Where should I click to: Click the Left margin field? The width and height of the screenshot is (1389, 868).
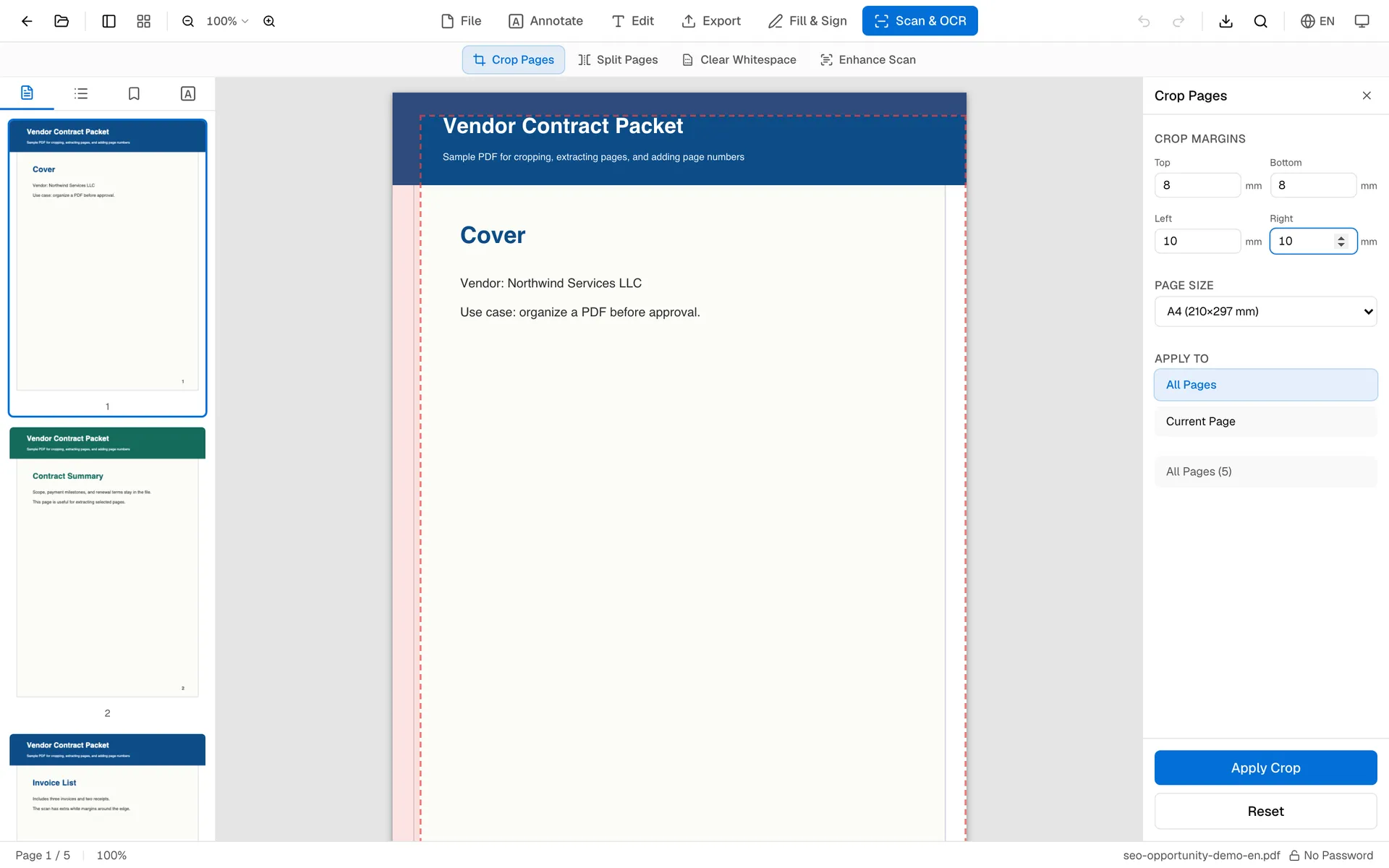tap(1197, 241)
